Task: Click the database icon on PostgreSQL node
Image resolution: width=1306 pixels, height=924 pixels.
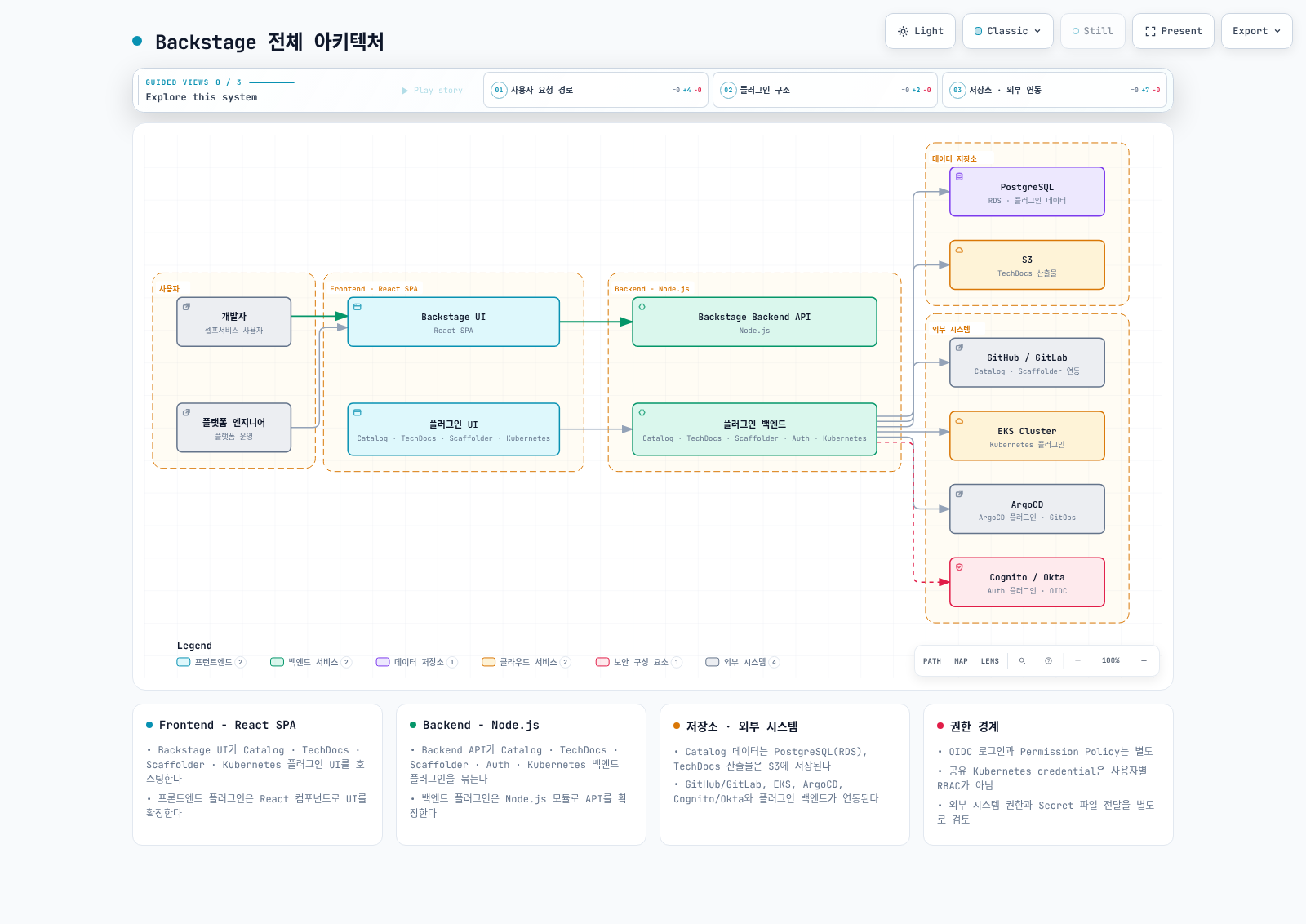Action: tap(960, 176)
